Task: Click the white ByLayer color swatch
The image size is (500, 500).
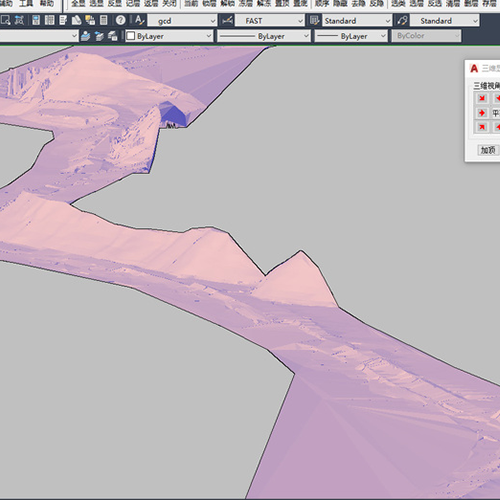Action: pyautogui.click(x=131, y=36)
